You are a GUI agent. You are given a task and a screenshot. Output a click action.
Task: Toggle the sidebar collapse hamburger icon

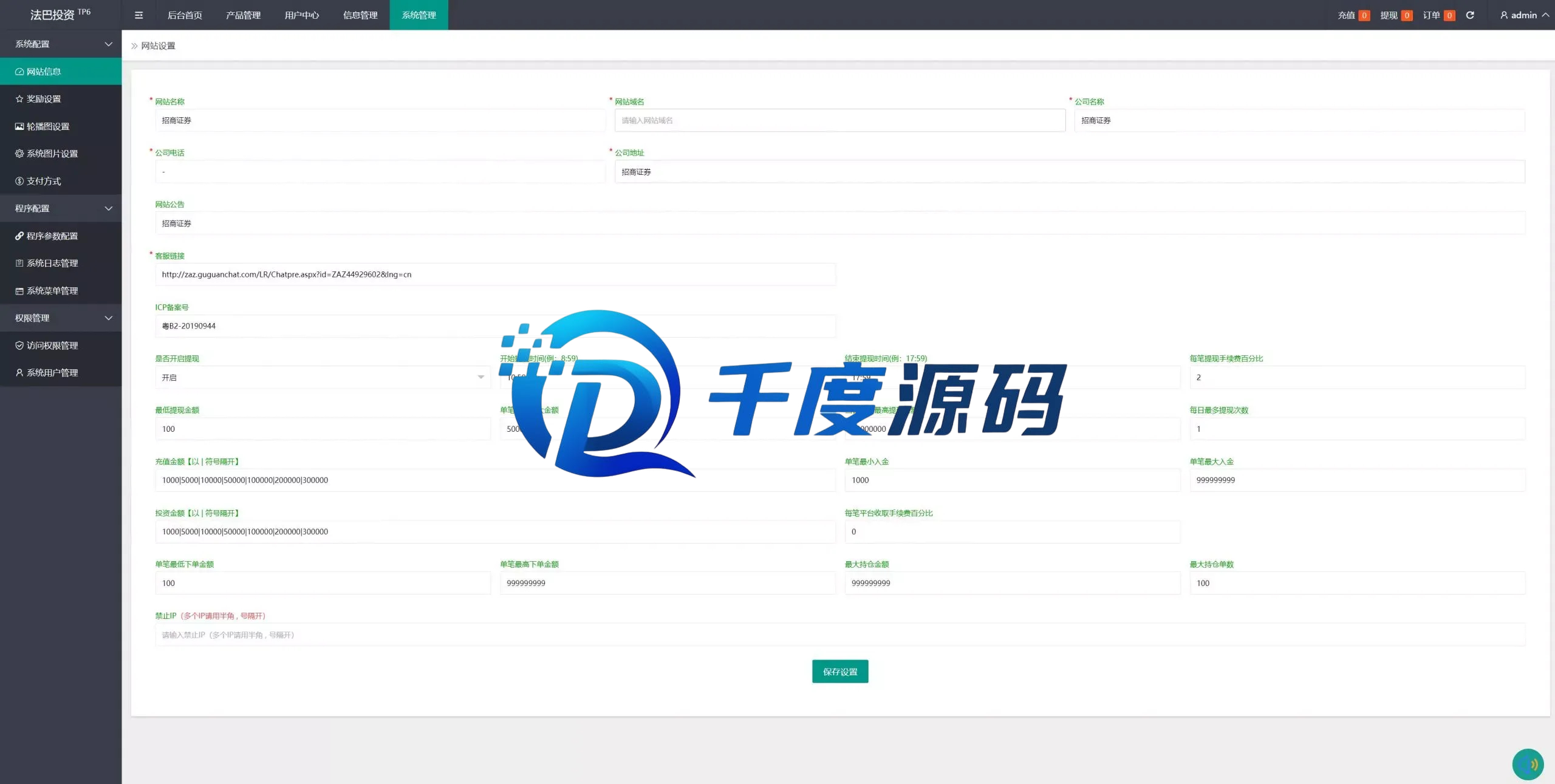click(138, 15)
